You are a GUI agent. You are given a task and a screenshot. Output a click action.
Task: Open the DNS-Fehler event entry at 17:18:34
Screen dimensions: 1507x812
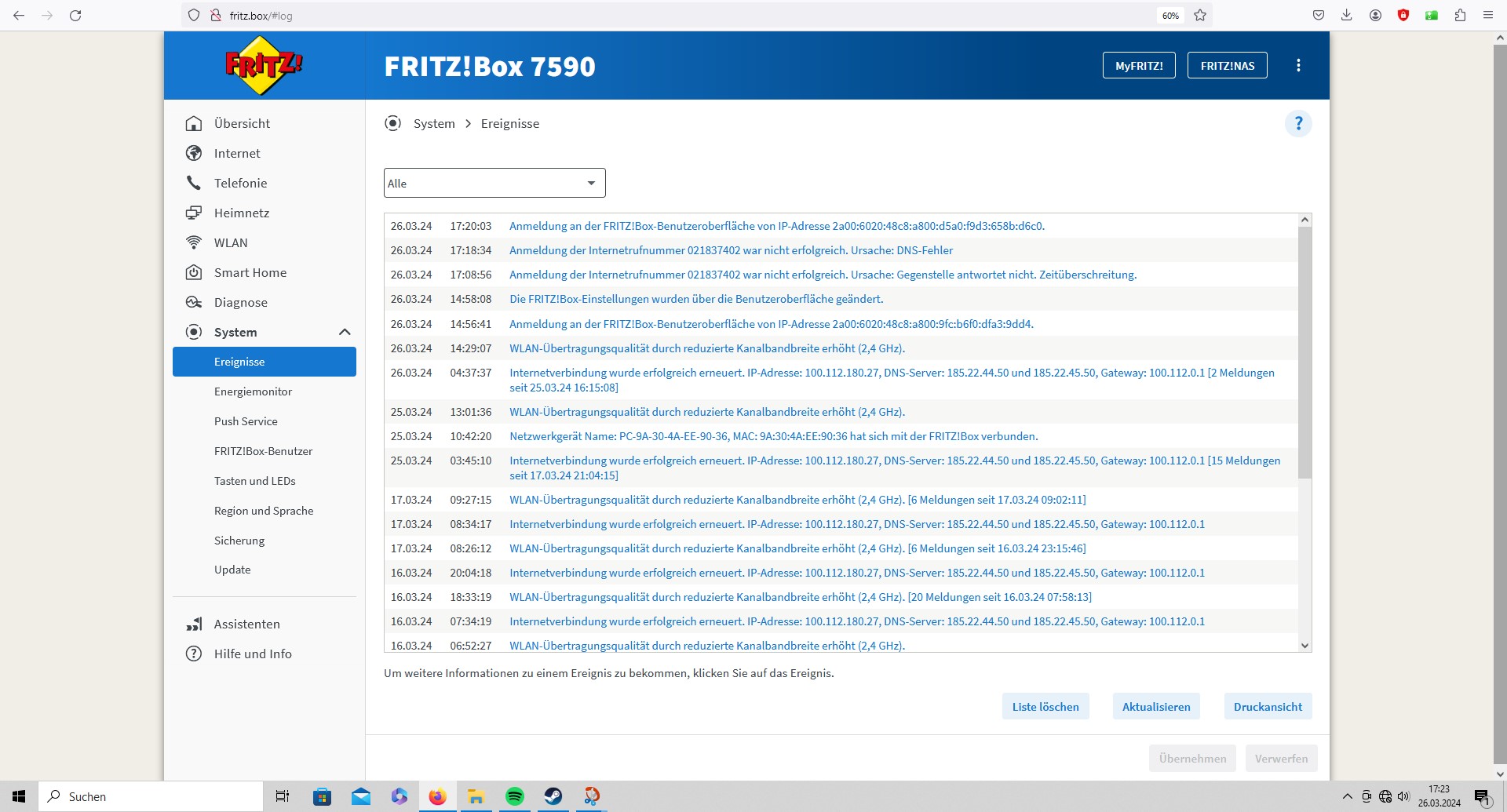(x=731, y=250)
